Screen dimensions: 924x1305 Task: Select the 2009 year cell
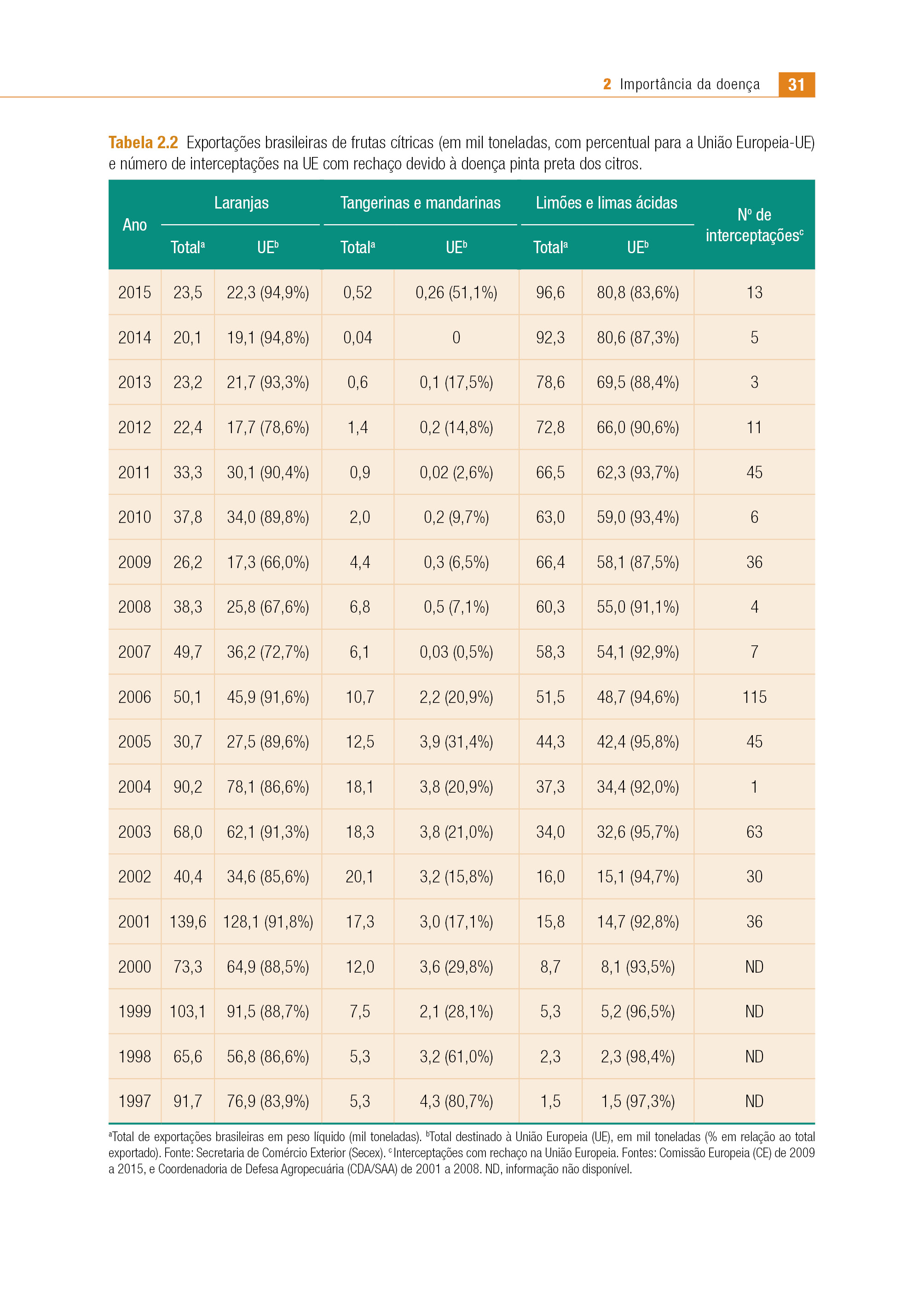click(135, 563)
